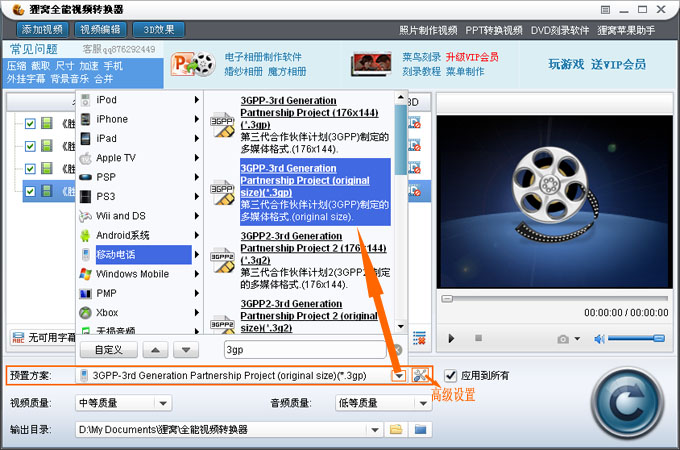Select the iPod device category
680x450 pixels.
138,100
